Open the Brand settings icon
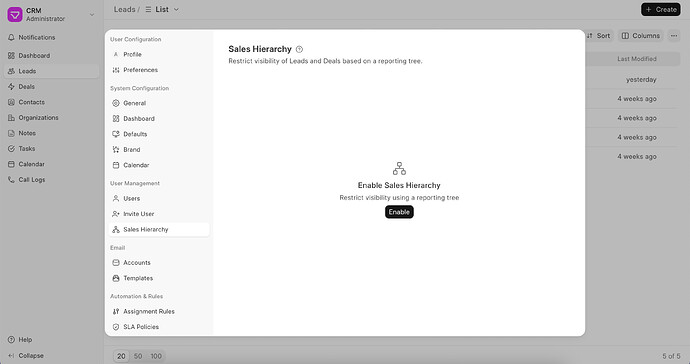This screenshot has width=690, height=364. (116, 150)
